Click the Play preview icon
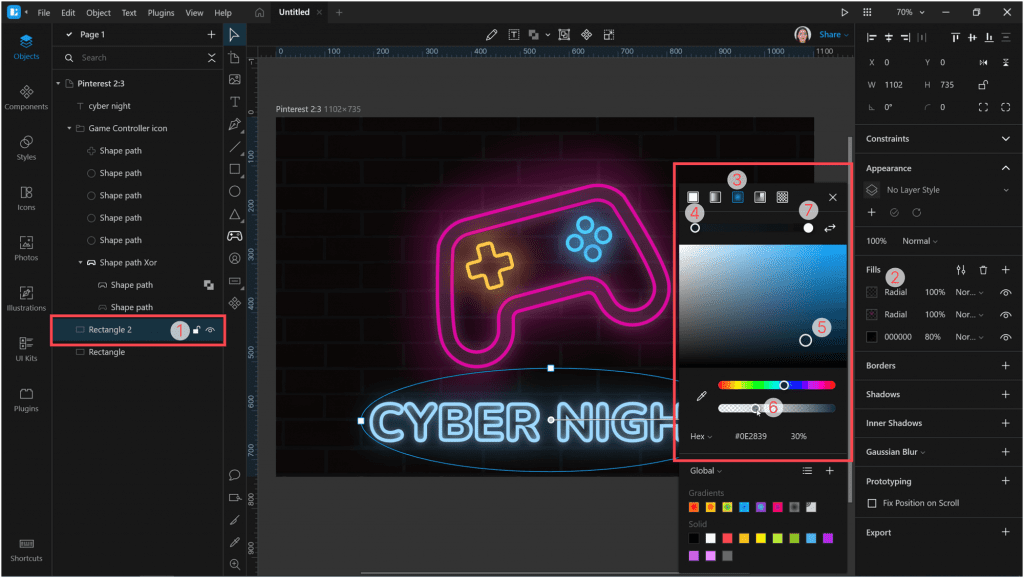 pyautogui.click(x=844, y=12)
